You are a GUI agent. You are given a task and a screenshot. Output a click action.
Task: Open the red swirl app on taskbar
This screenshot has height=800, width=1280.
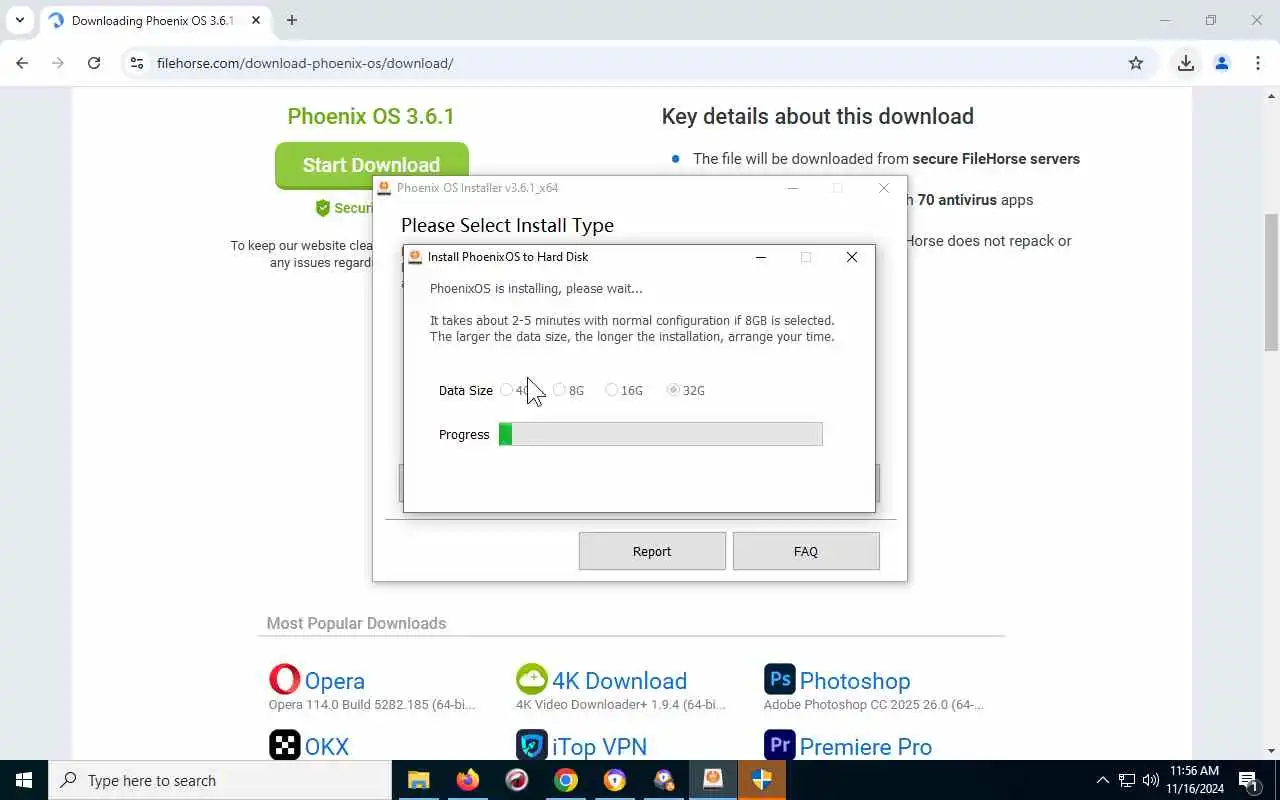516,780
